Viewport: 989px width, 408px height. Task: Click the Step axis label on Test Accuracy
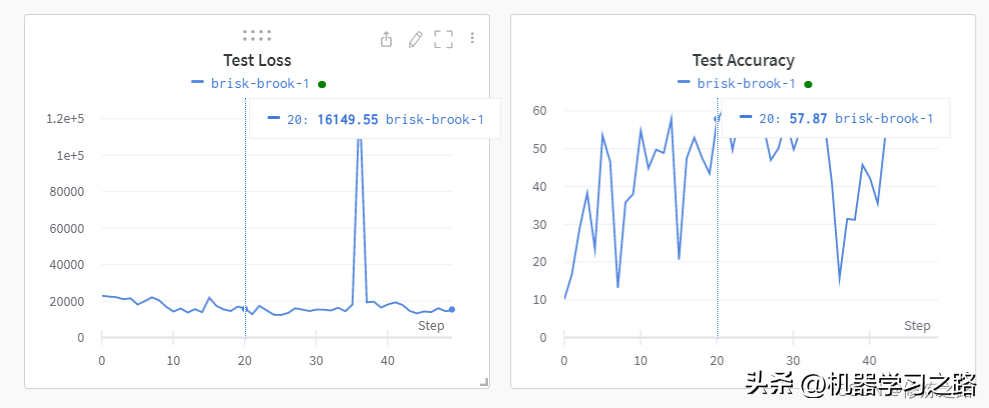[917, 326]
